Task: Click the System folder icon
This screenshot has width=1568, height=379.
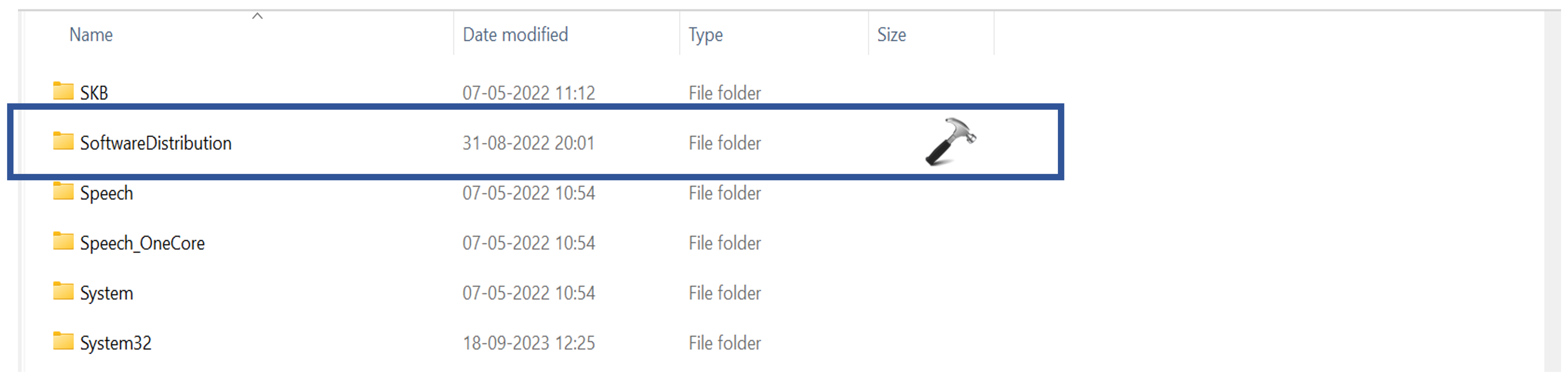Action: click(x=63, y=292)
